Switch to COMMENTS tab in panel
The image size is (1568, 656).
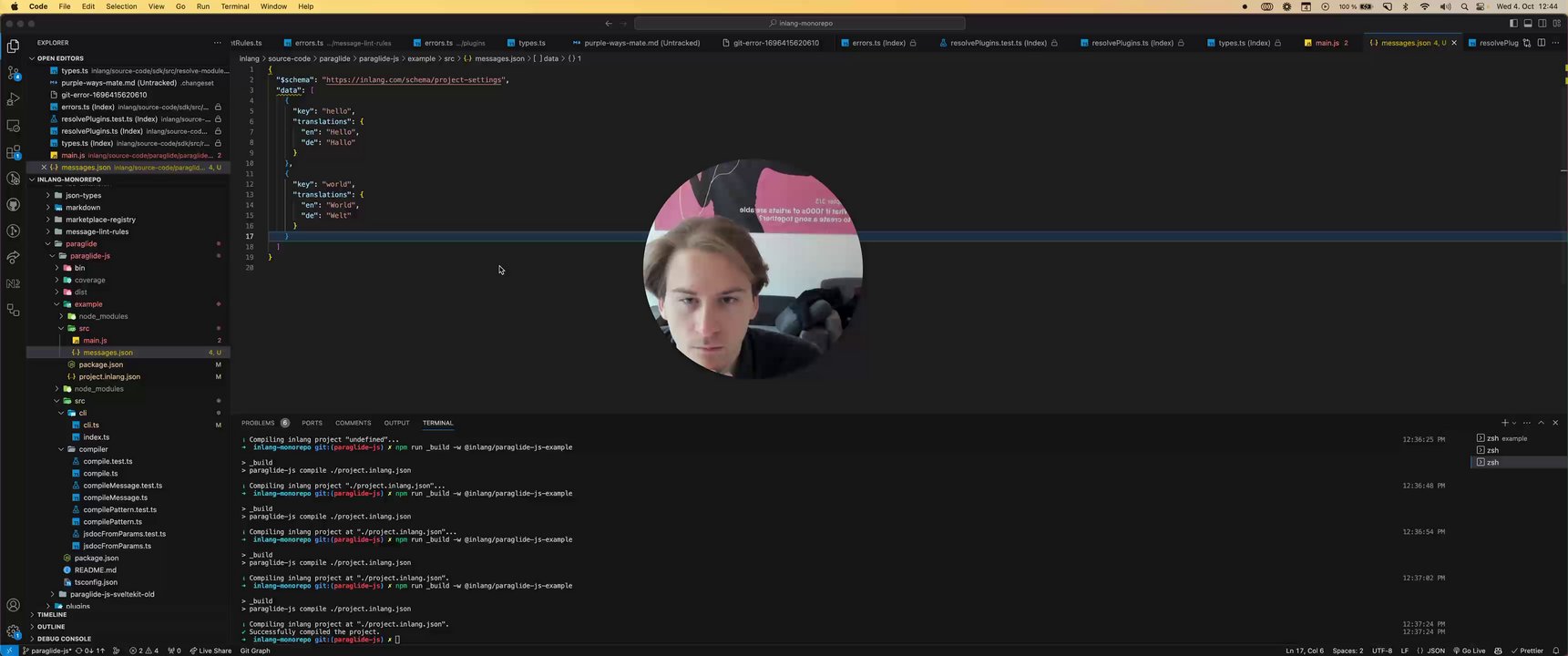pyautogui.click(x=353, y=423)
